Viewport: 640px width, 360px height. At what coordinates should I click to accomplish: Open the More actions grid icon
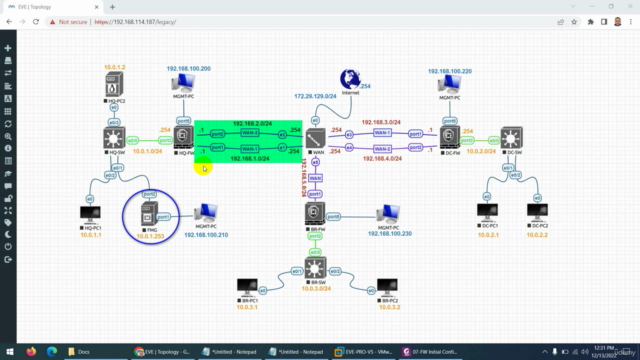(8, 111)
